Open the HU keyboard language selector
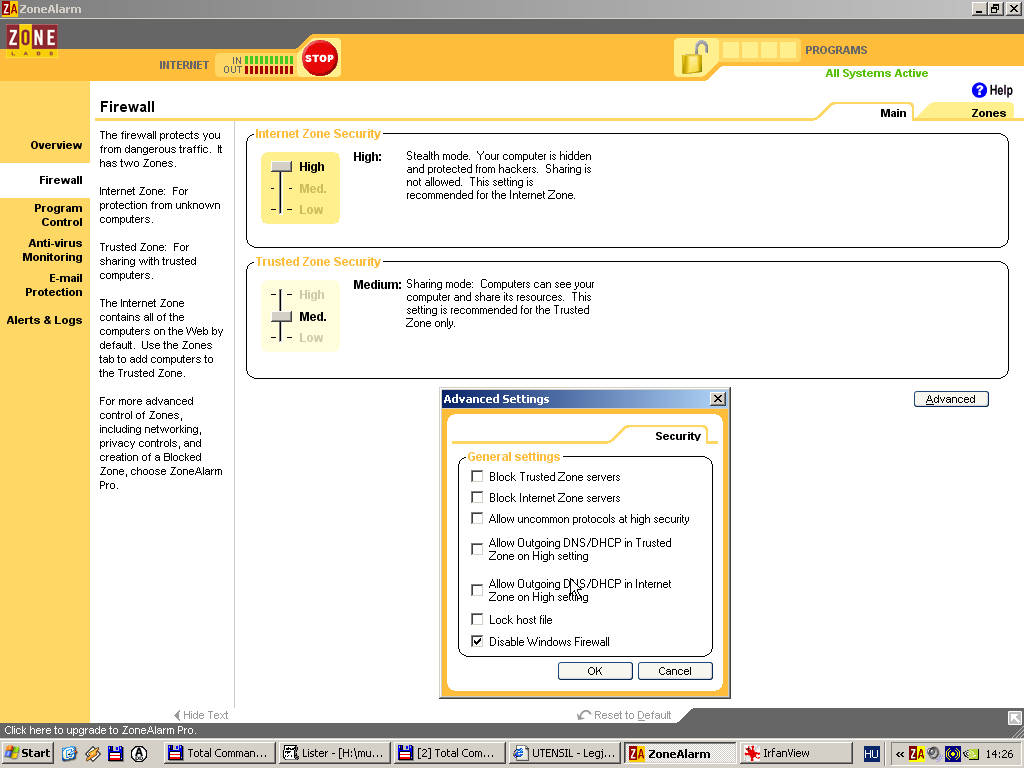The image size is (1024, 768). tap(871, 753)
